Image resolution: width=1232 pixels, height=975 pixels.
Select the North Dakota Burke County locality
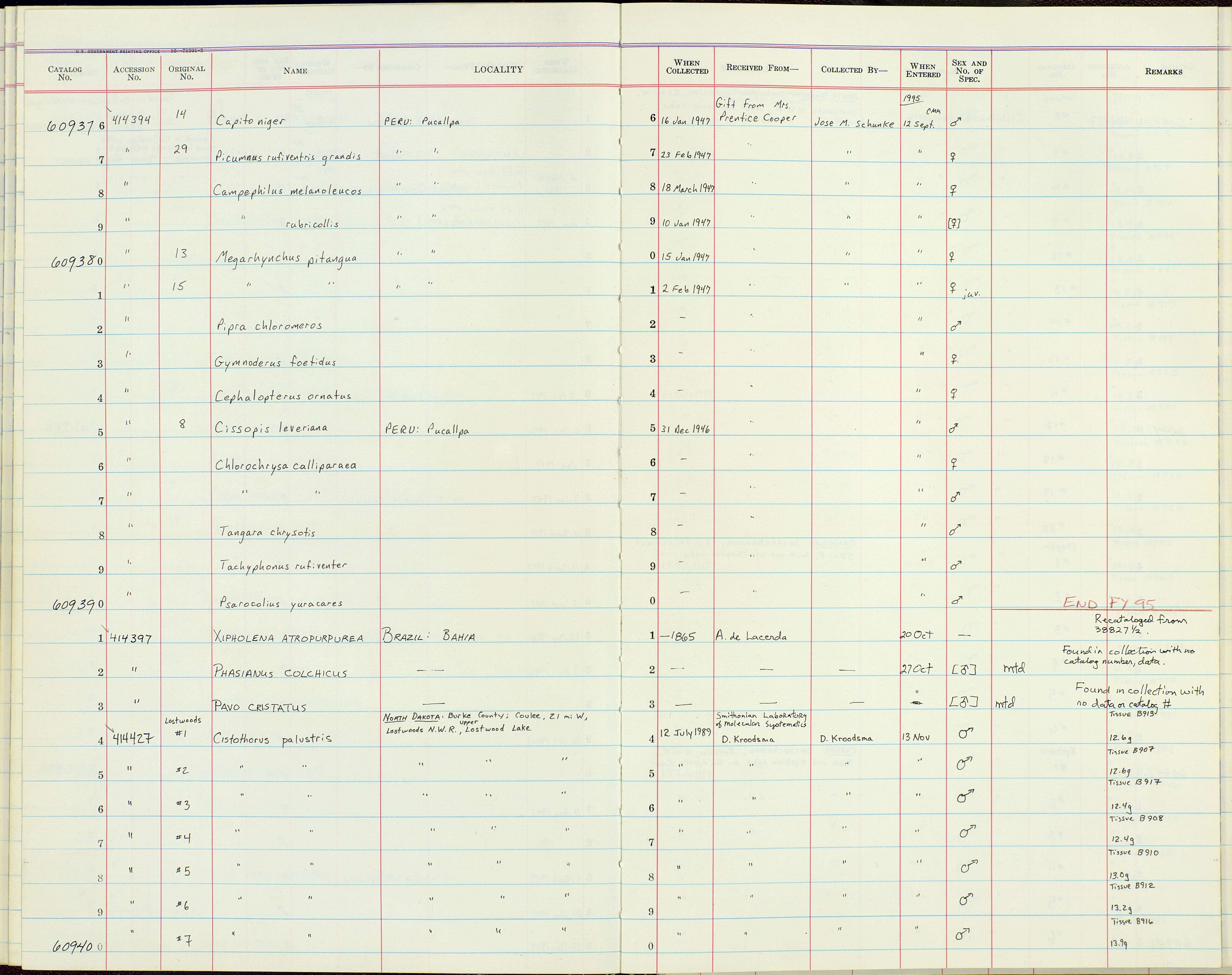[x=485, y=723]
